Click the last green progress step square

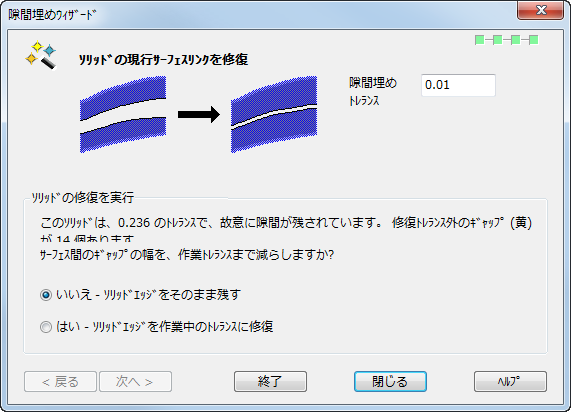533,40
